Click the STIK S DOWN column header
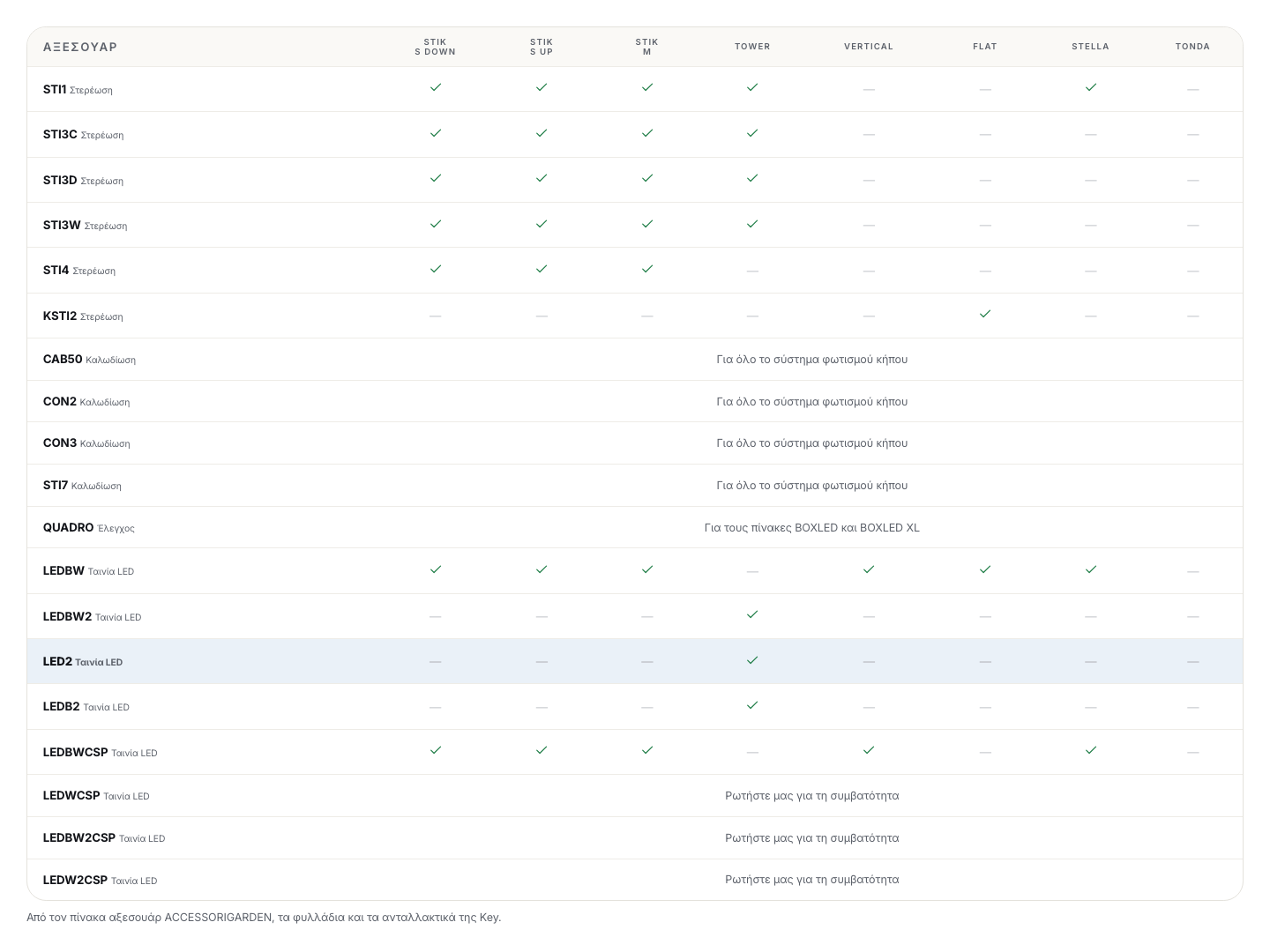This screenshot has width=1270, height=952. pos(436,47)
